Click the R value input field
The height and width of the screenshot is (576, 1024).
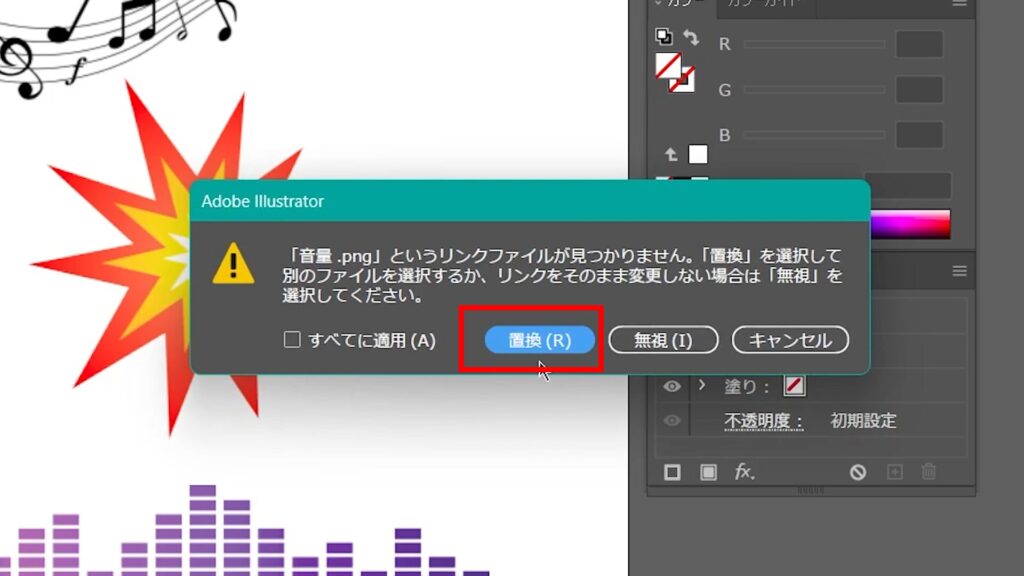[919, 45]
